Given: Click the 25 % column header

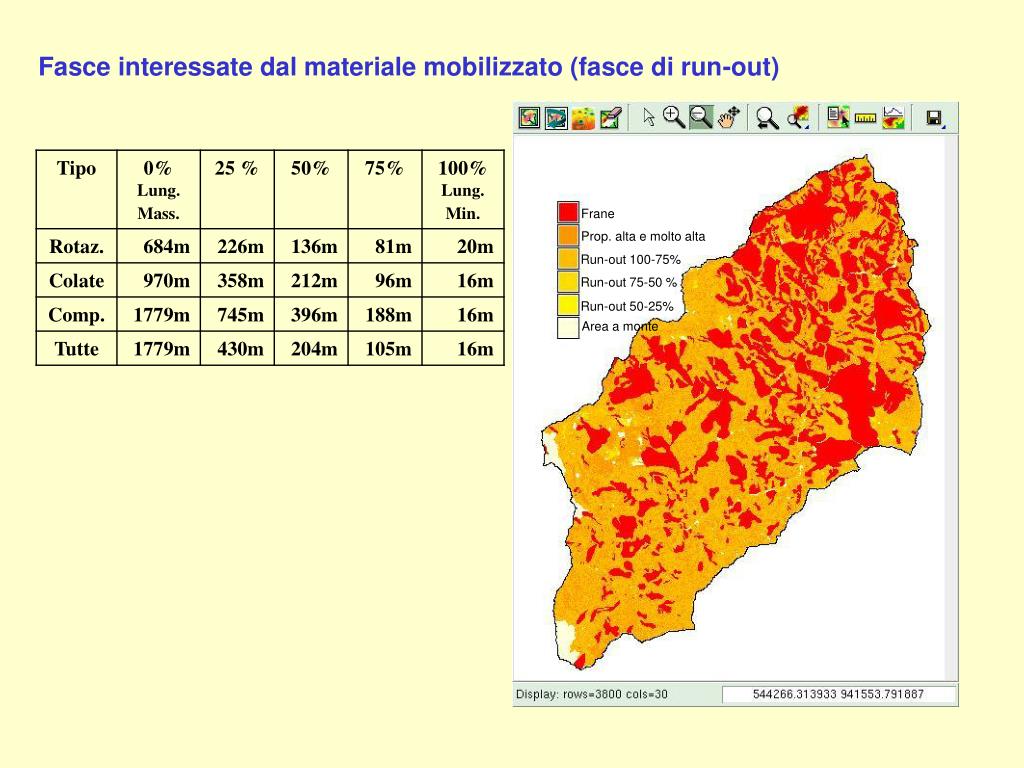Looking at the screenshot, I should [237, 189].
